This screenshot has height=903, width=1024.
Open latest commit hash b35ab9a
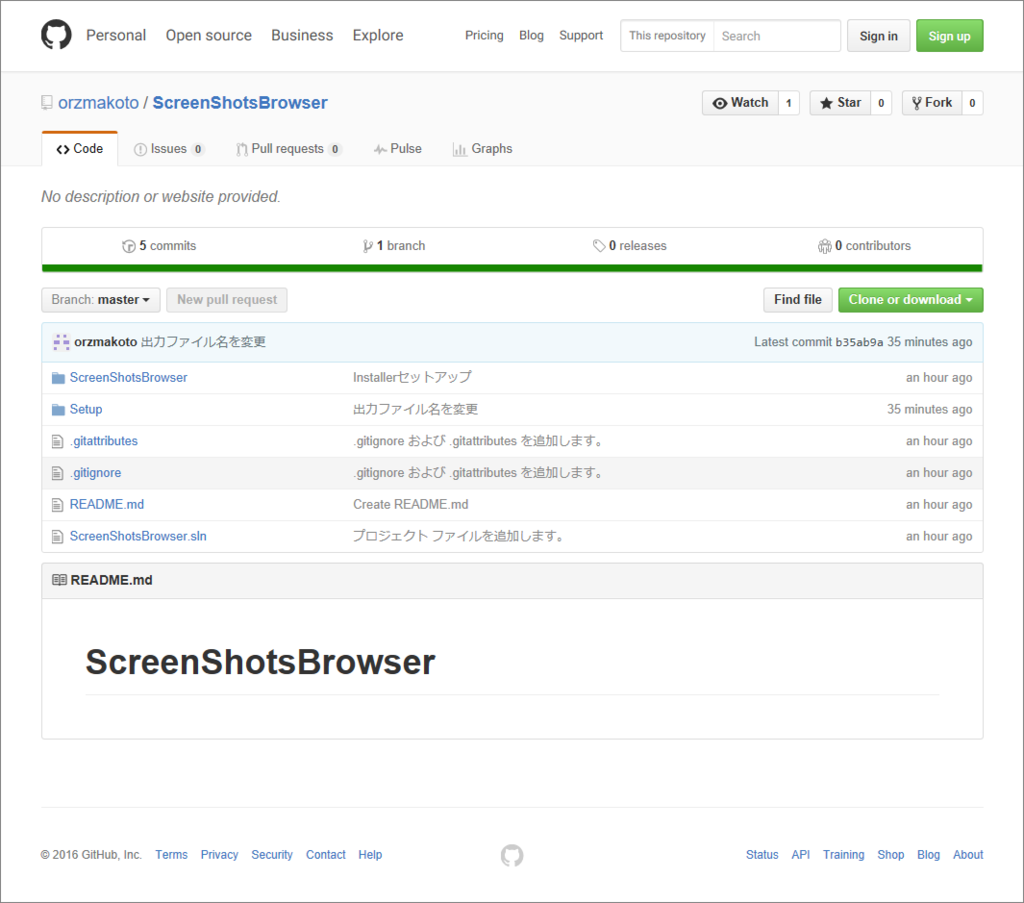pos(859,342)
